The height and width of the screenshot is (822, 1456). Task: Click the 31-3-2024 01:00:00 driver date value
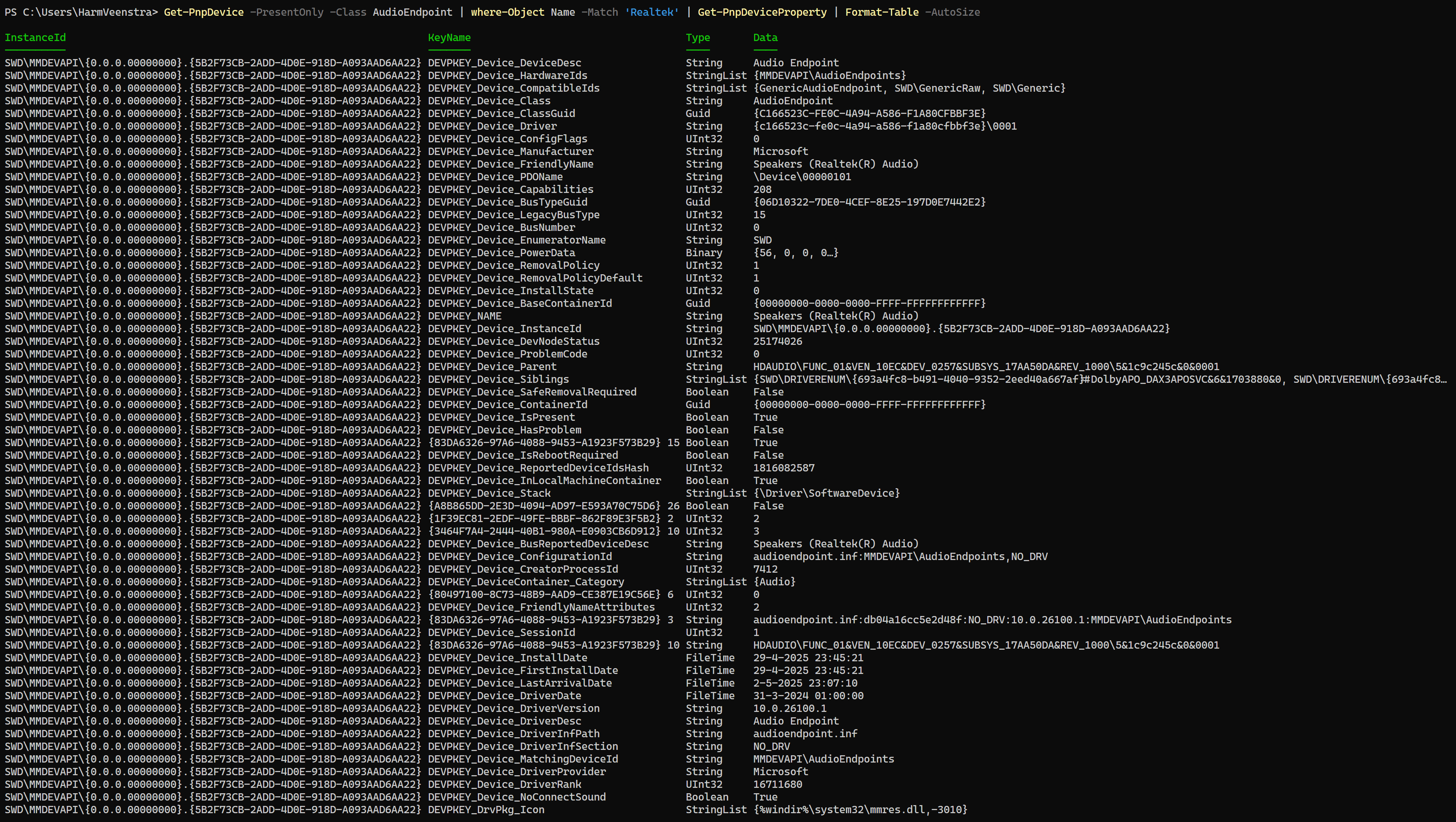[808, 696]
